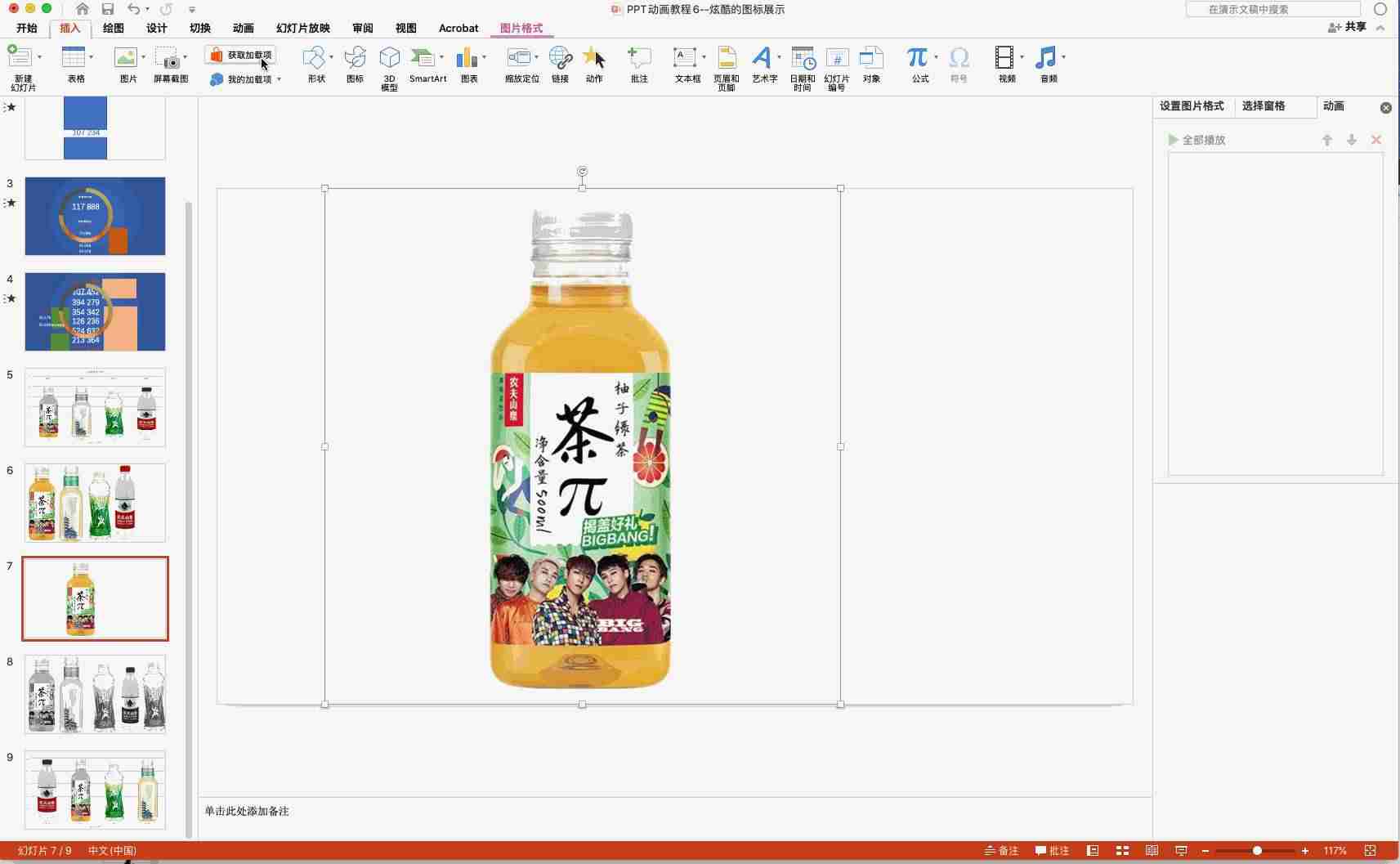Screen dimensions: 1400x864
Task: Move animation down with the down arrow
Action: click(1352, 140)
